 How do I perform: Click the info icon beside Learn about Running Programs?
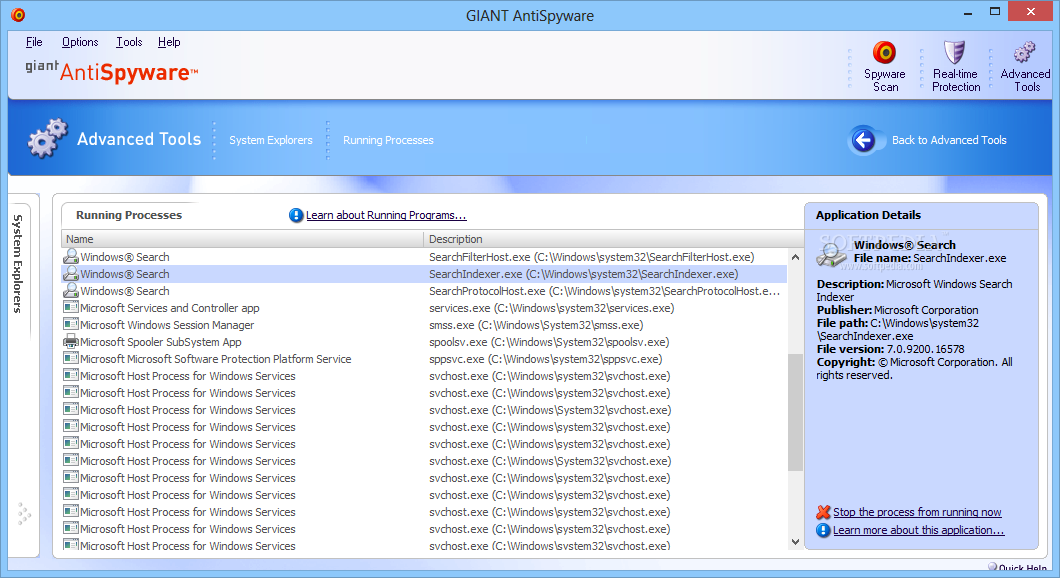(x=296, y=215)
